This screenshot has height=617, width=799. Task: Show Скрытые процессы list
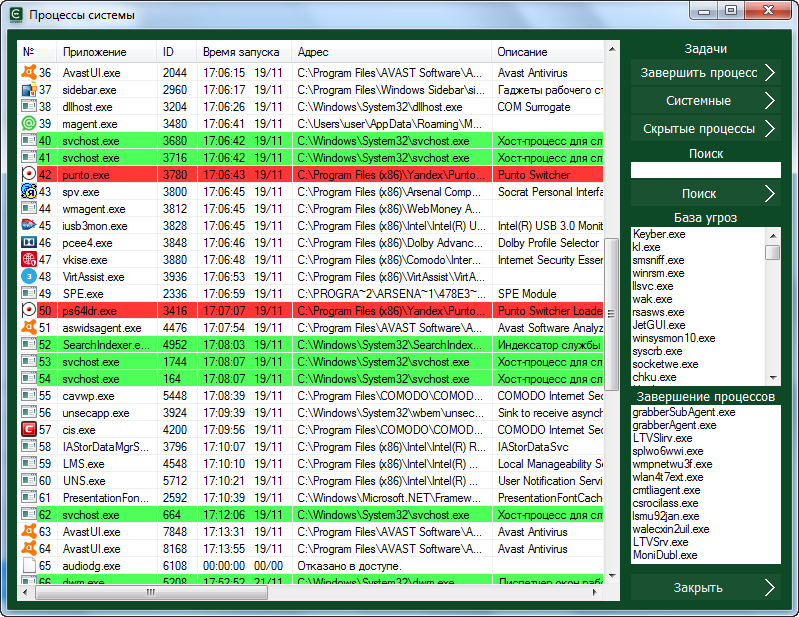pos(704,129)
